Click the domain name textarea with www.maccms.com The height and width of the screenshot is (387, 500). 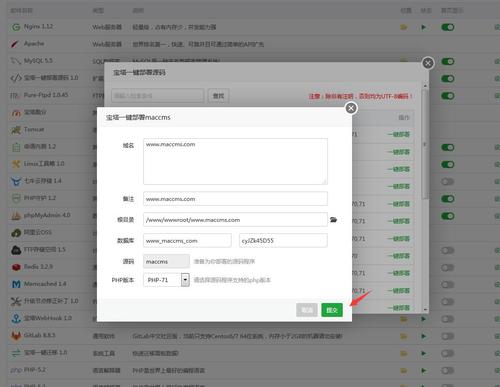235,161
